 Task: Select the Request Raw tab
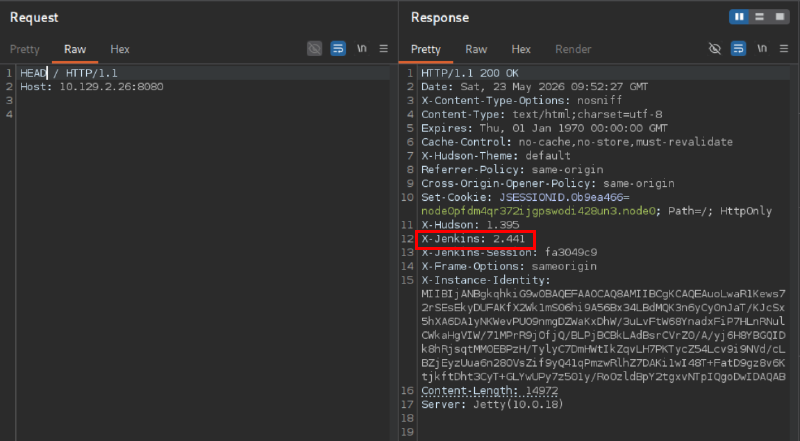tap(74, 49)
